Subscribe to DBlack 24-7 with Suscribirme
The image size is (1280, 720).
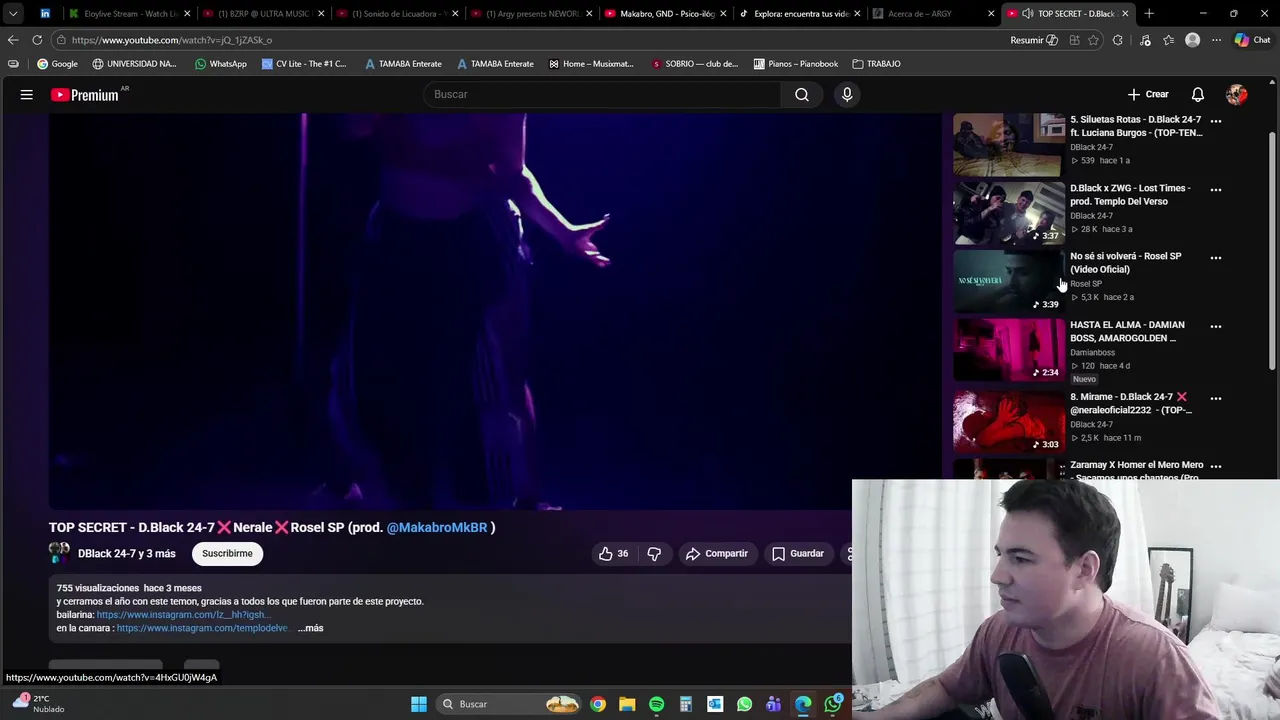tap(227, 553)
